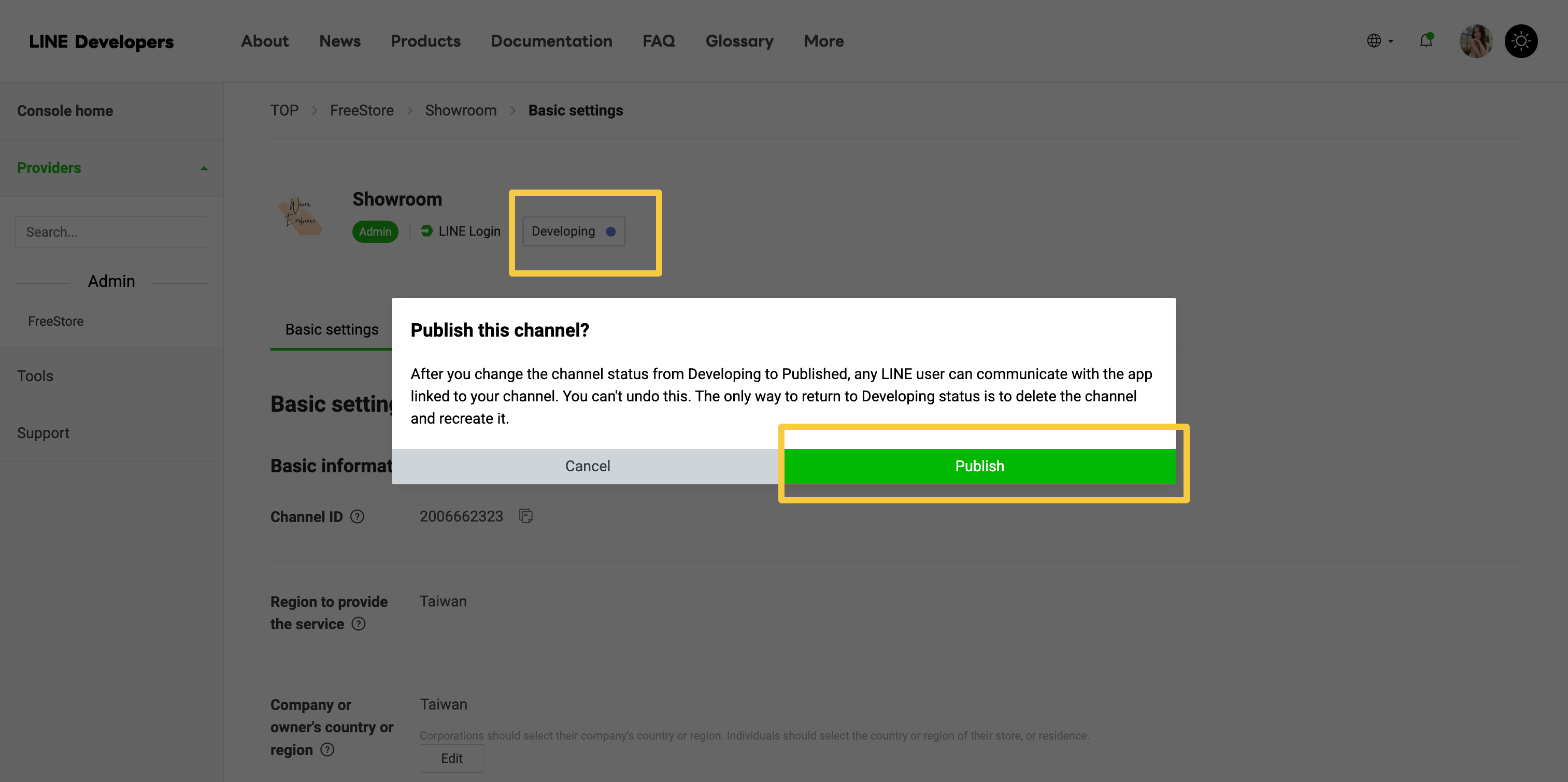Click the Channel ID number 2006662323

pos(461,516)
